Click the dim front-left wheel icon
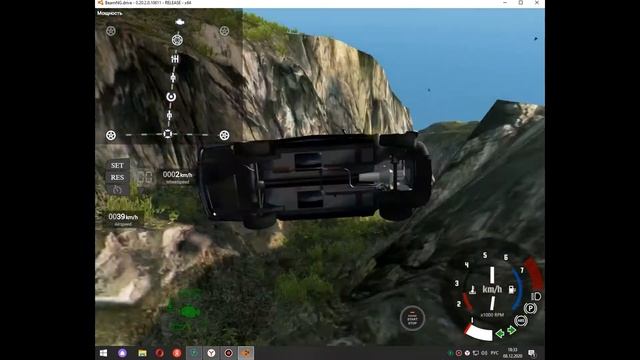The width and height of the screenshot is (640, 360). [111, 31]
